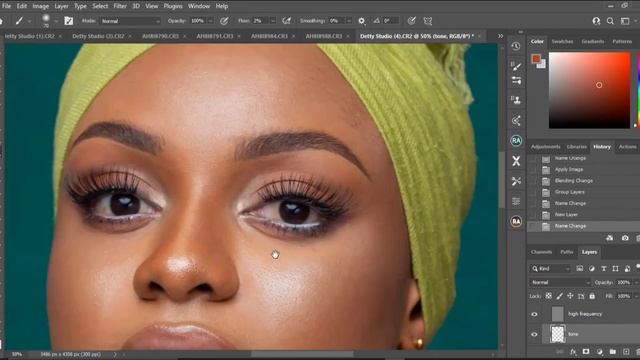Click the red RA plugin icon

516,222
